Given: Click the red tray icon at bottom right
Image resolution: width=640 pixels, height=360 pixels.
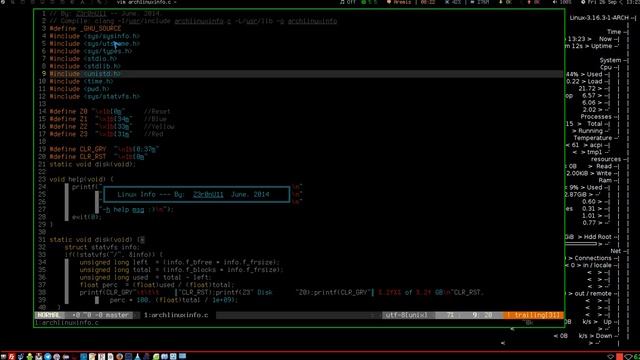Looking at the screenshot, I should tap(620, 357).
